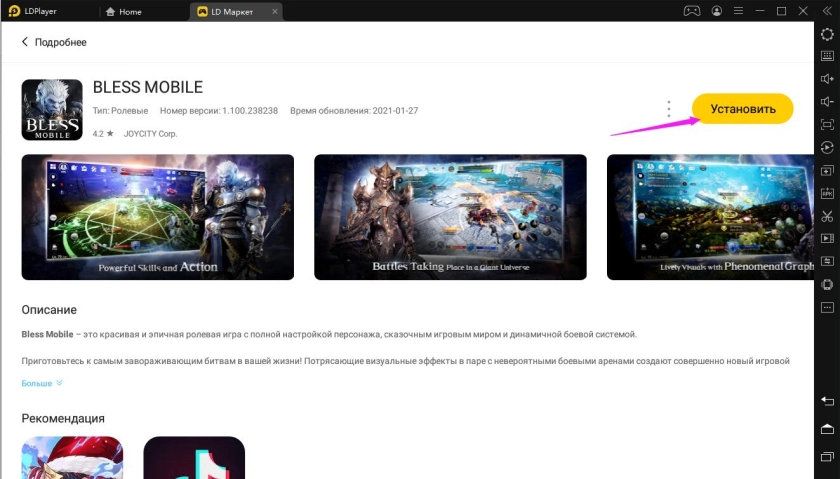The image size is (840, 479).
Task: Install APK file icon
Action: pyautogui.click(x=827, y=193)
